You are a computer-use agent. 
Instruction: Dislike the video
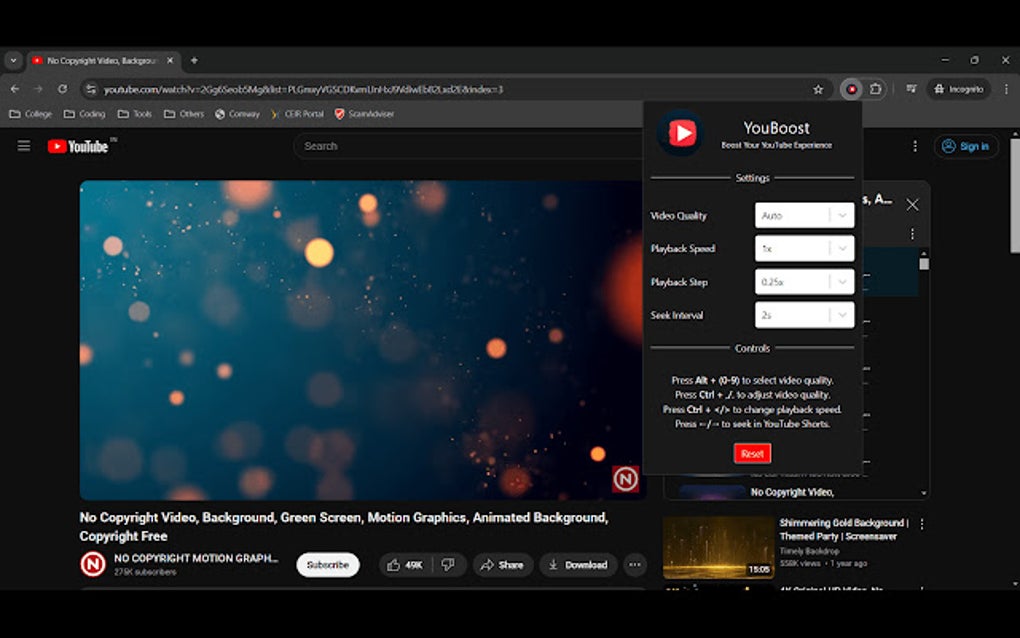click(448, 565)
